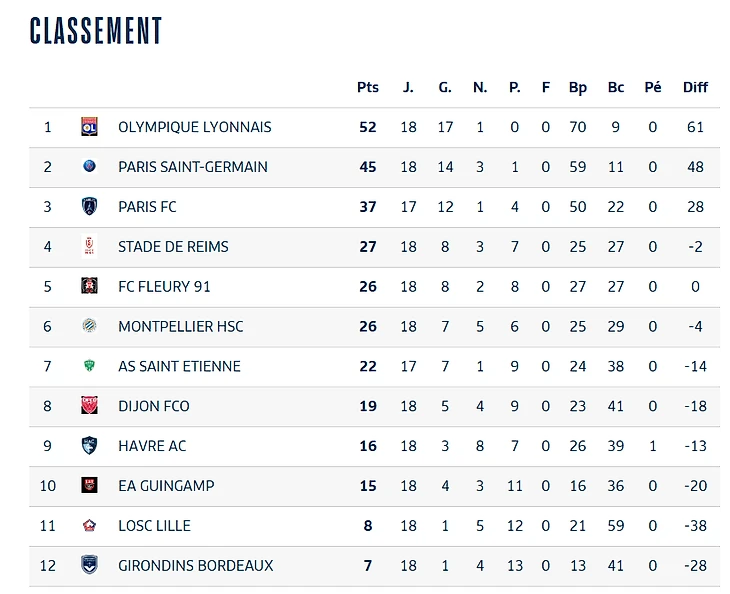Click the AS Saint Etienne green crest
The height and width of the screenshot is (594, 730).
[x=89, y=366]
